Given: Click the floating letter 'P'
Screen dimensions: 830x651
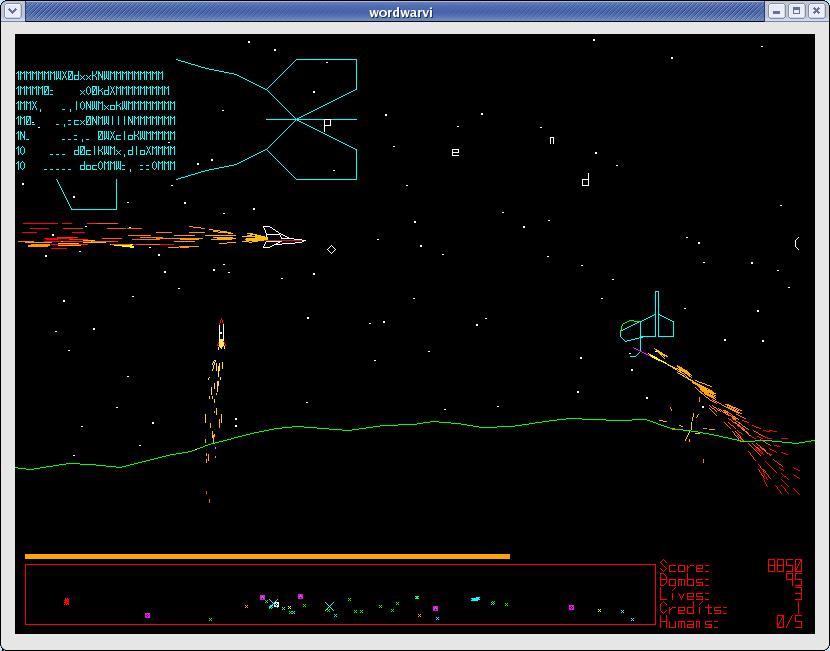Looking at the screenshot, I should [327, 125].
